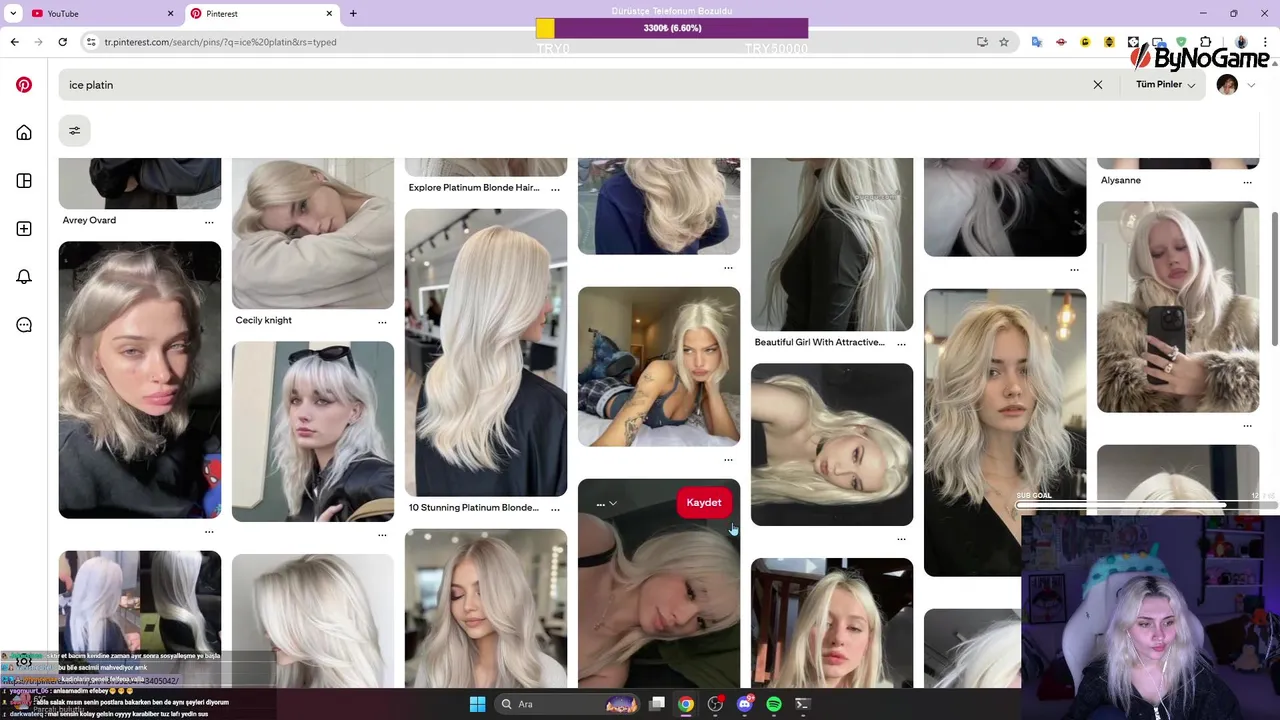Open more options for Cecily knight pin
1280x720 pixels.
[x=382, y=322]
